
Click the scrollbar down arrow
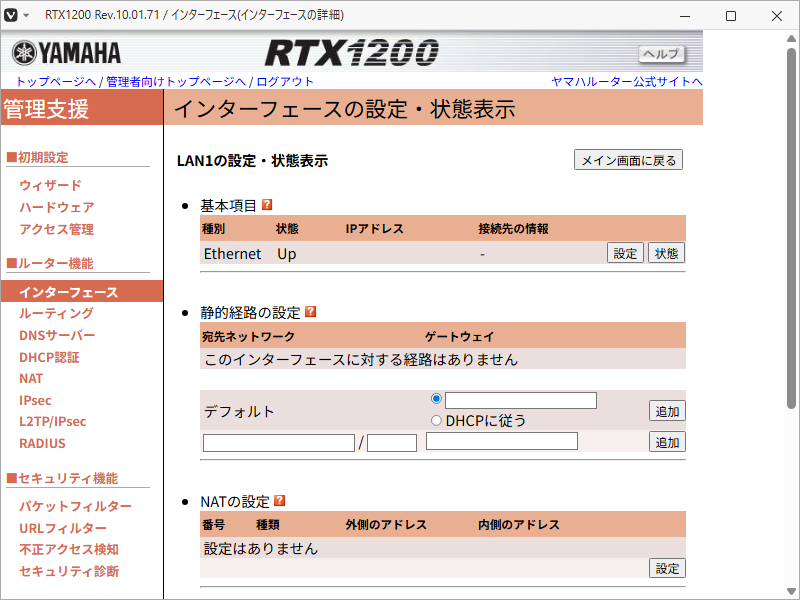pos(791,592)
